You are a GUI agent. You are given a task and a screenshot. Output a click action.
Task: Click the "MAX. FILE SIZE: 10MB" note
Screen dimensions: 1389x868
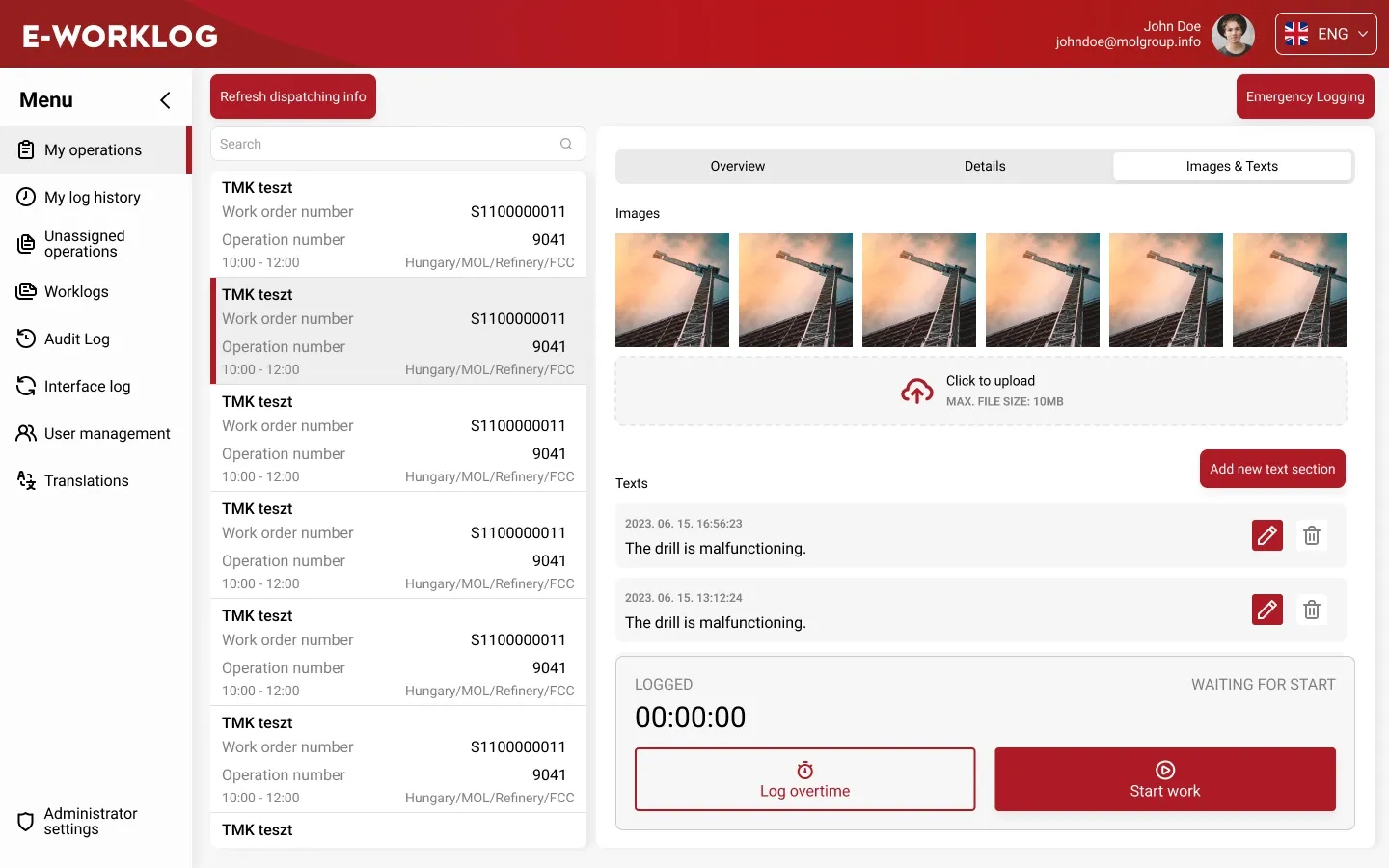1005,402
